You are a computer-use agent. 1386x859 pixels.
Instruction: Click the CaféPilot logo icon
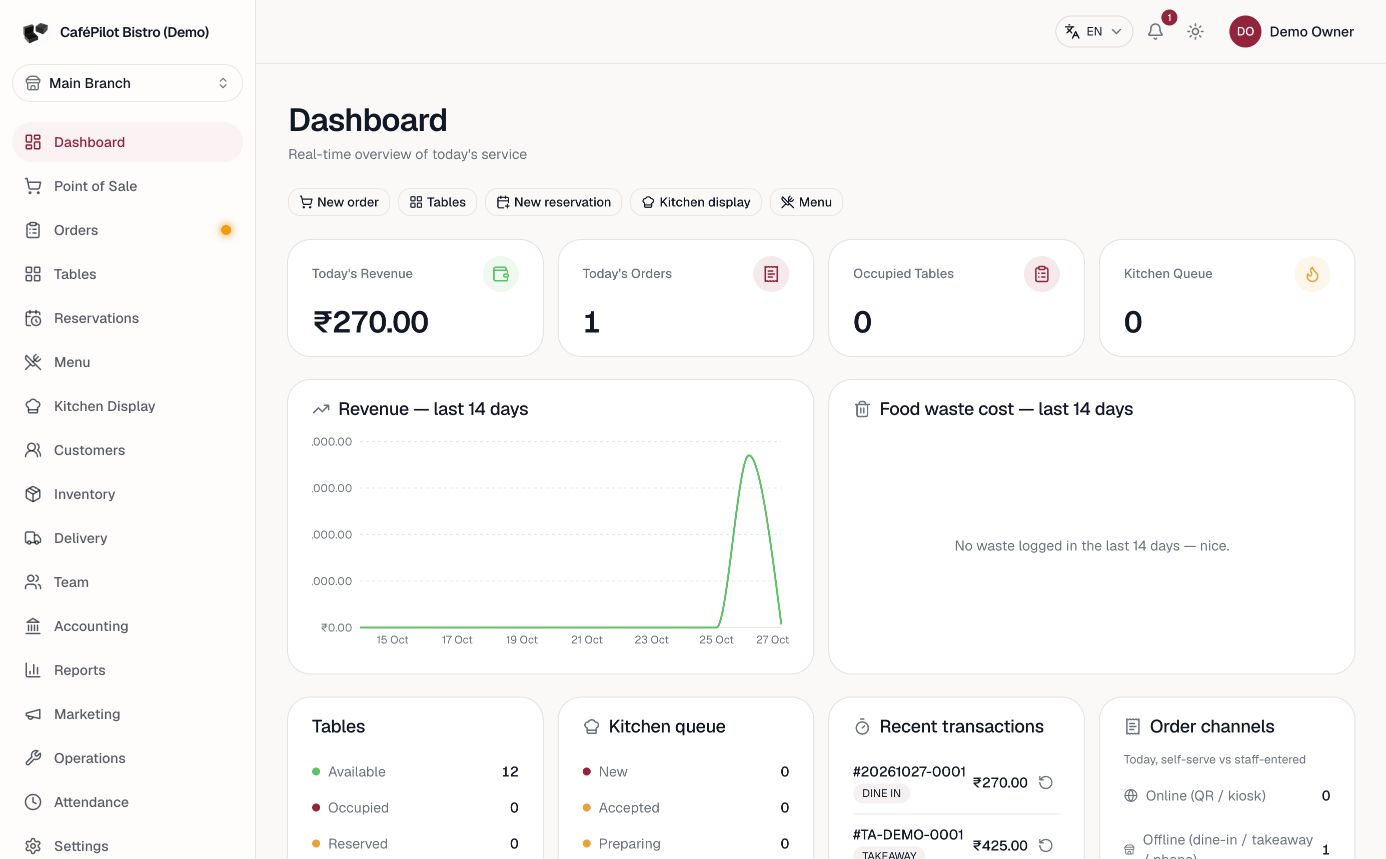pos(35,32)
